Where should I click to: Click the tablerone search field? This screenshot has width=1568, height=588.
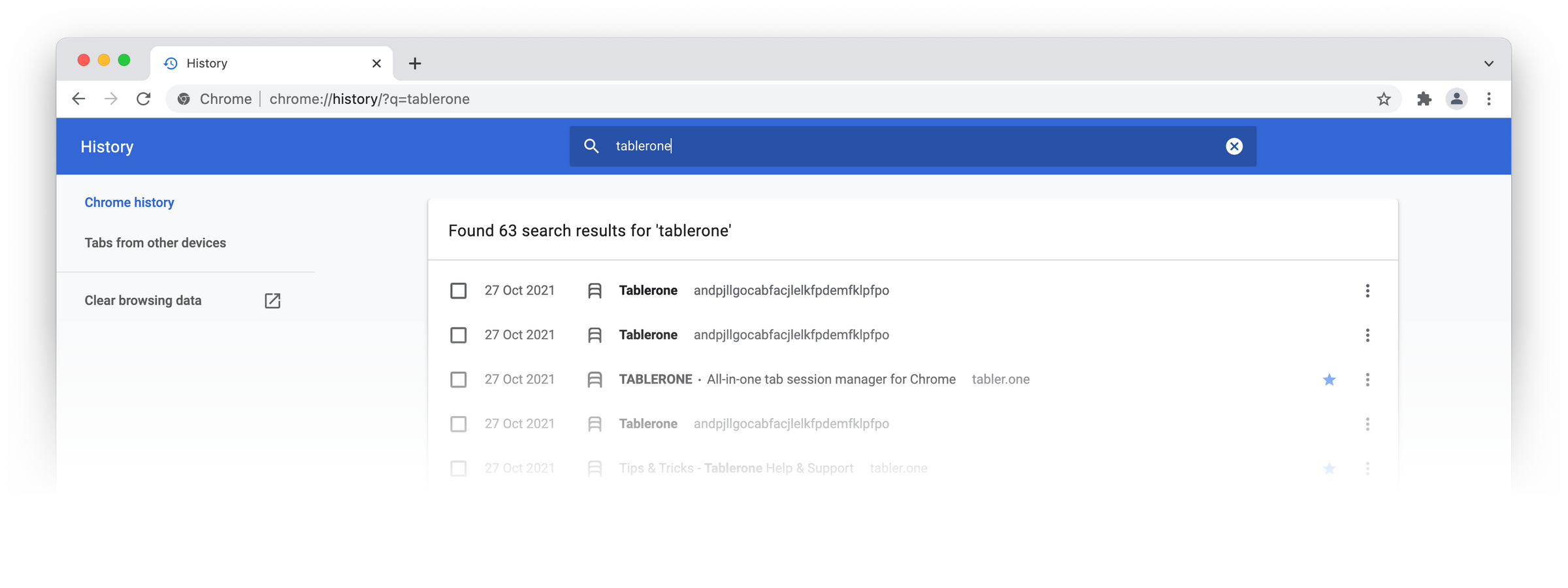[913, 146]
